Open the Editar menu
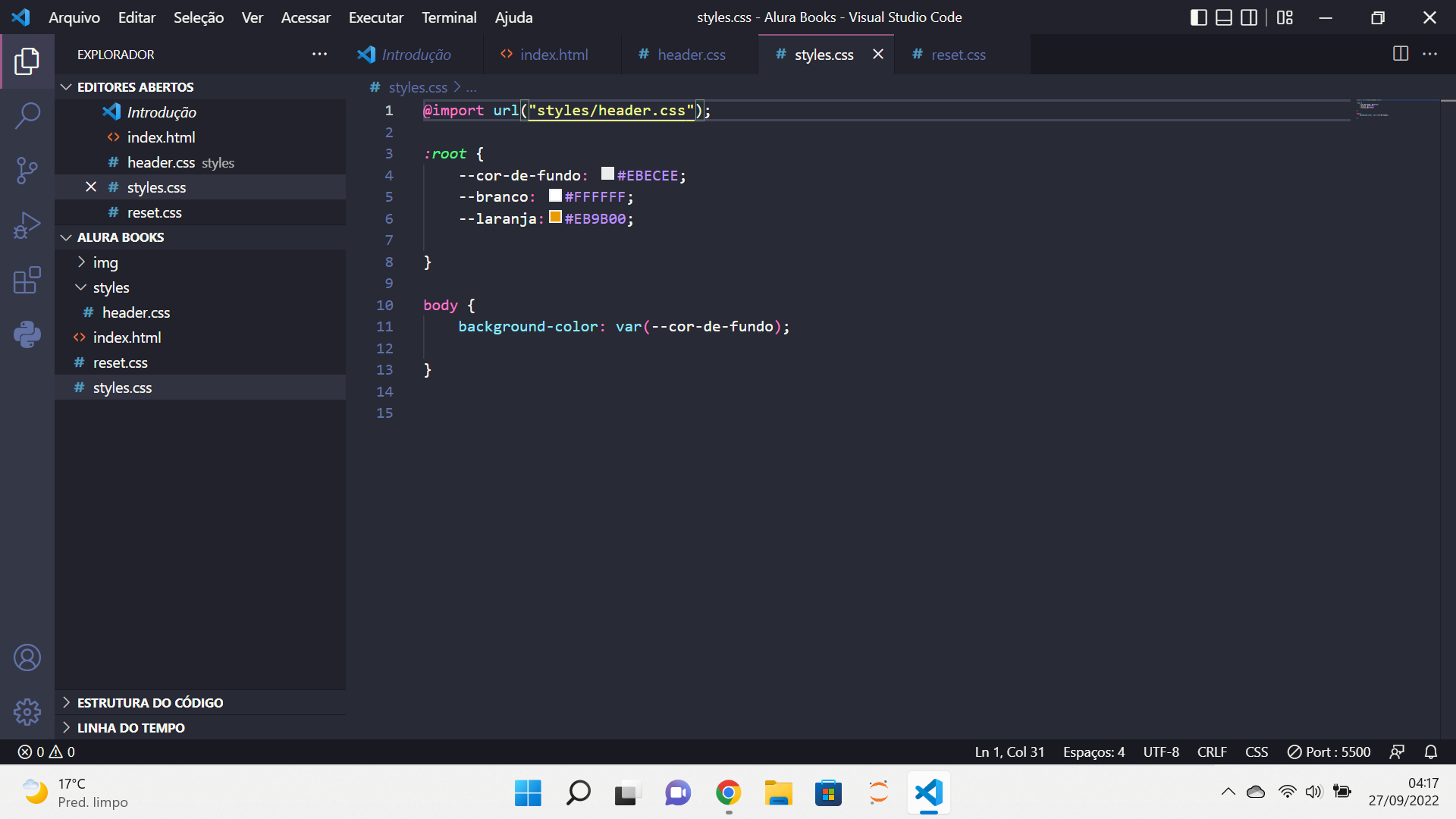Screen dimensions: 1456x819 point(136,17)
